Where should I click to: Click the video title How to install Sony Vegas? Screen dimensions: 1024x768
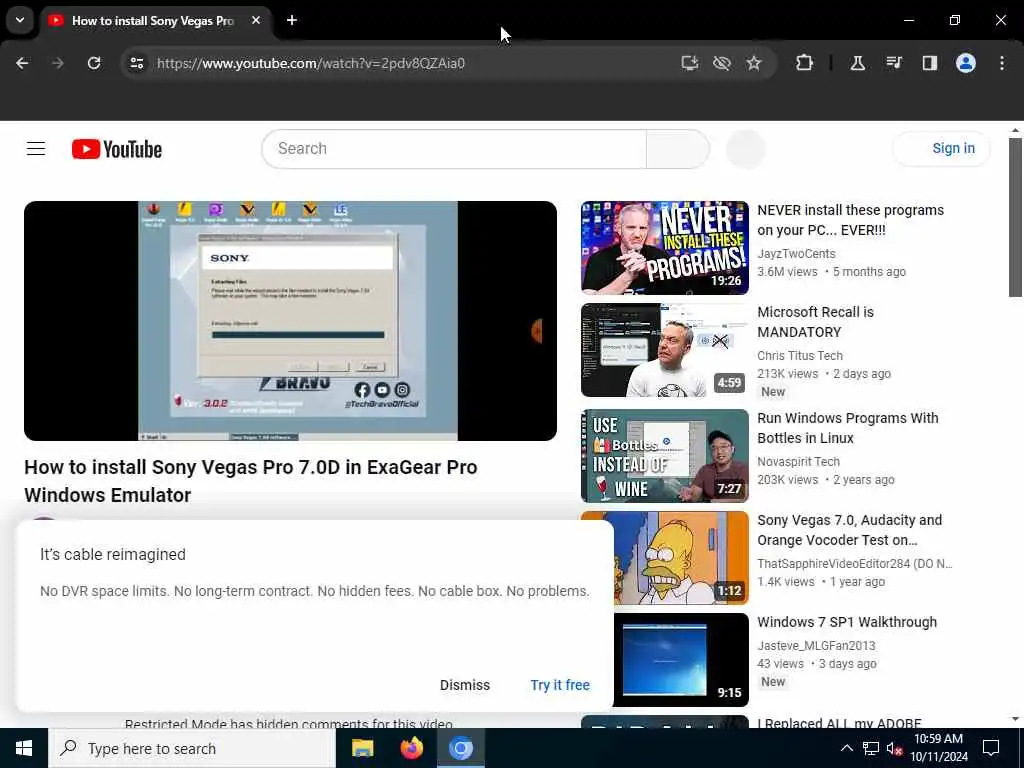[x=251, y=481]
